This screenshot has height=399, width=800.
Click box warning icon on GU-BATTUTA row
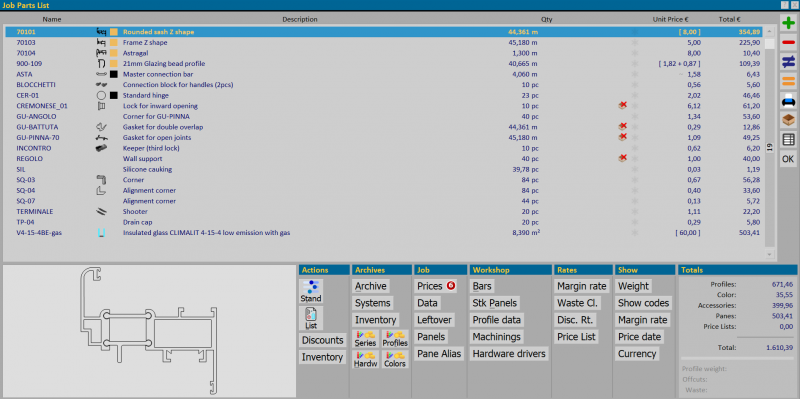[622, 126]
